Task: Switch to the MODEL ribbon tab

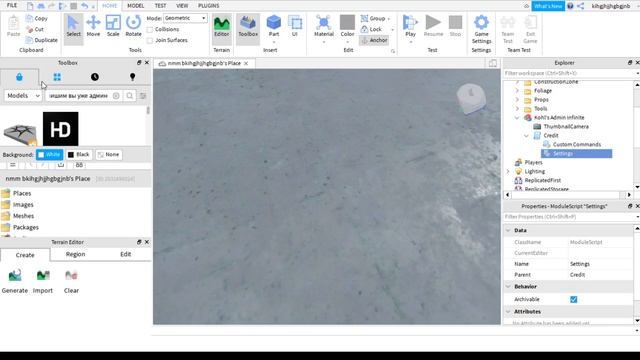Action: [x=136, y=6]
